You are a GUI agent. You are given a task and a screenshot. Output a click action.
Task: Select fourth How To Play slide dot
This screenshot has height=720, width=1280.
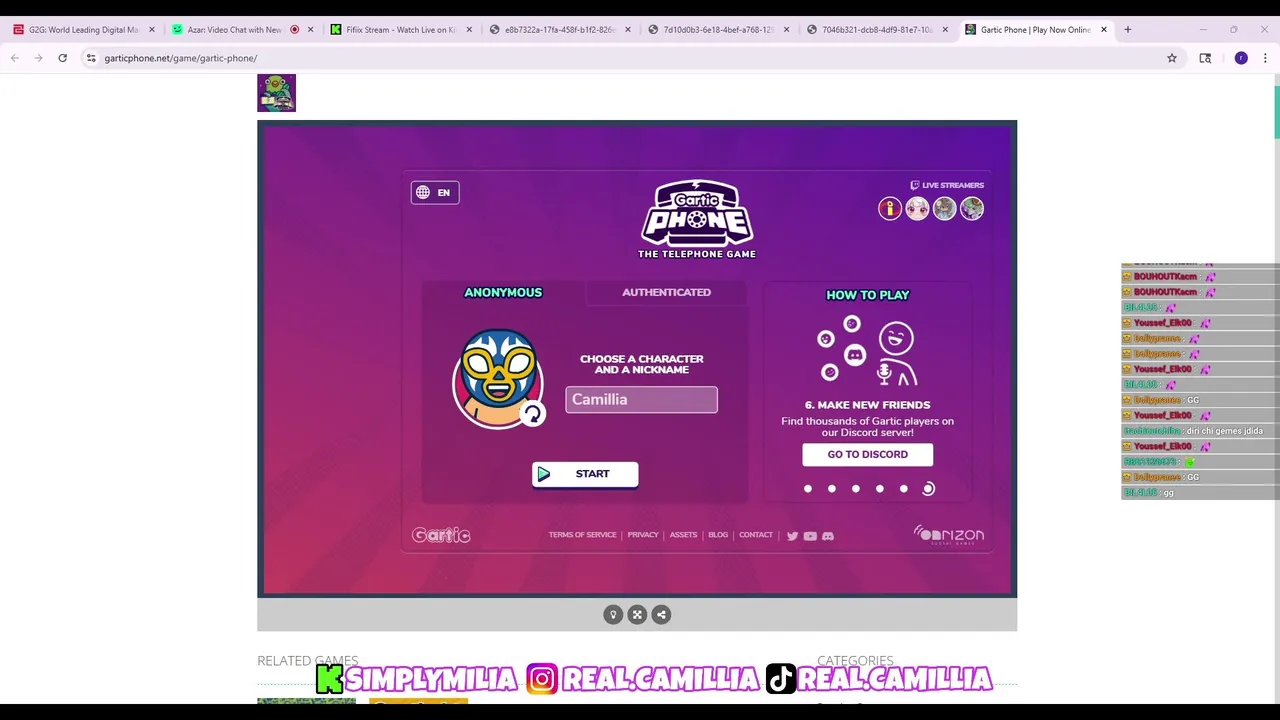click(880, 489)
